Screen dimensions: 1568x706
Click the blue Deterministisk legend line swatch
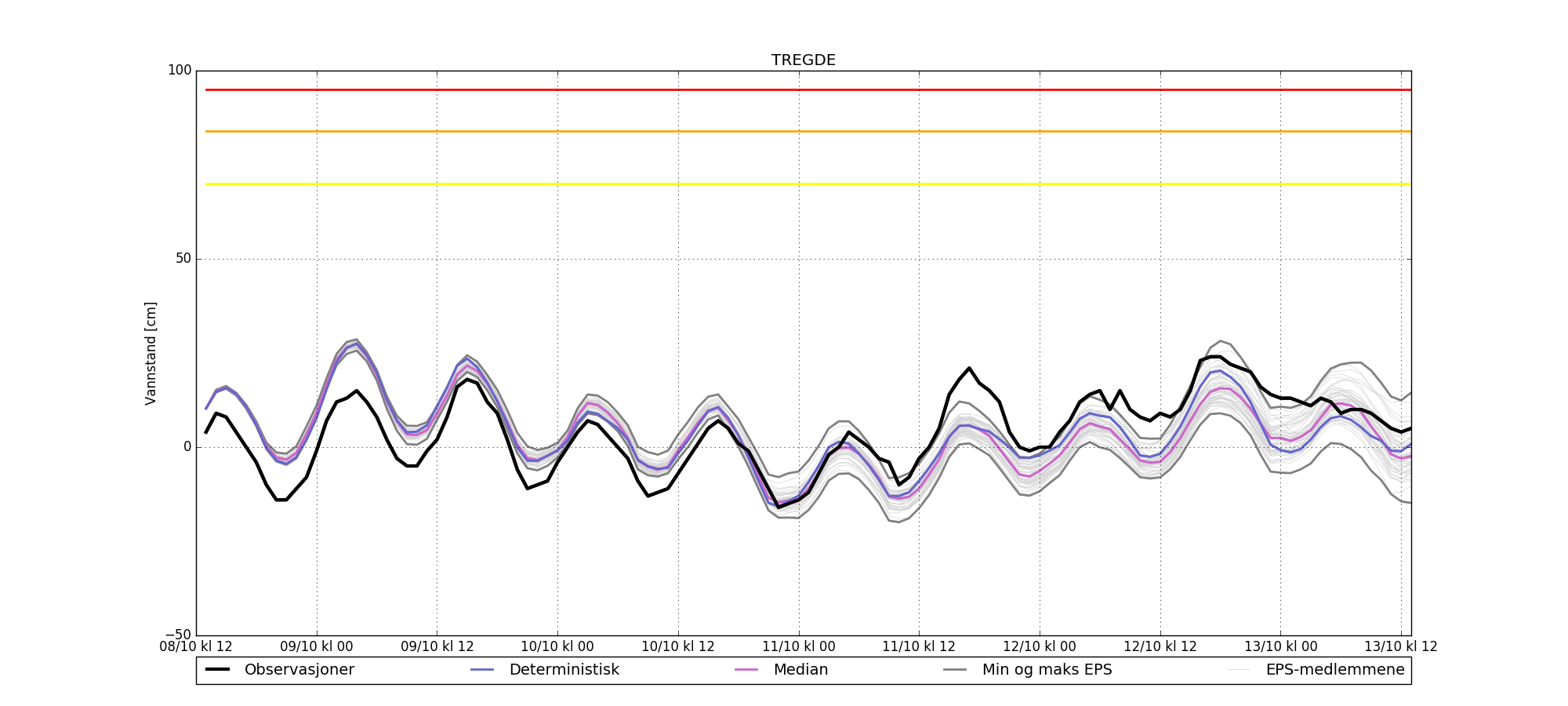pos(482,670)
